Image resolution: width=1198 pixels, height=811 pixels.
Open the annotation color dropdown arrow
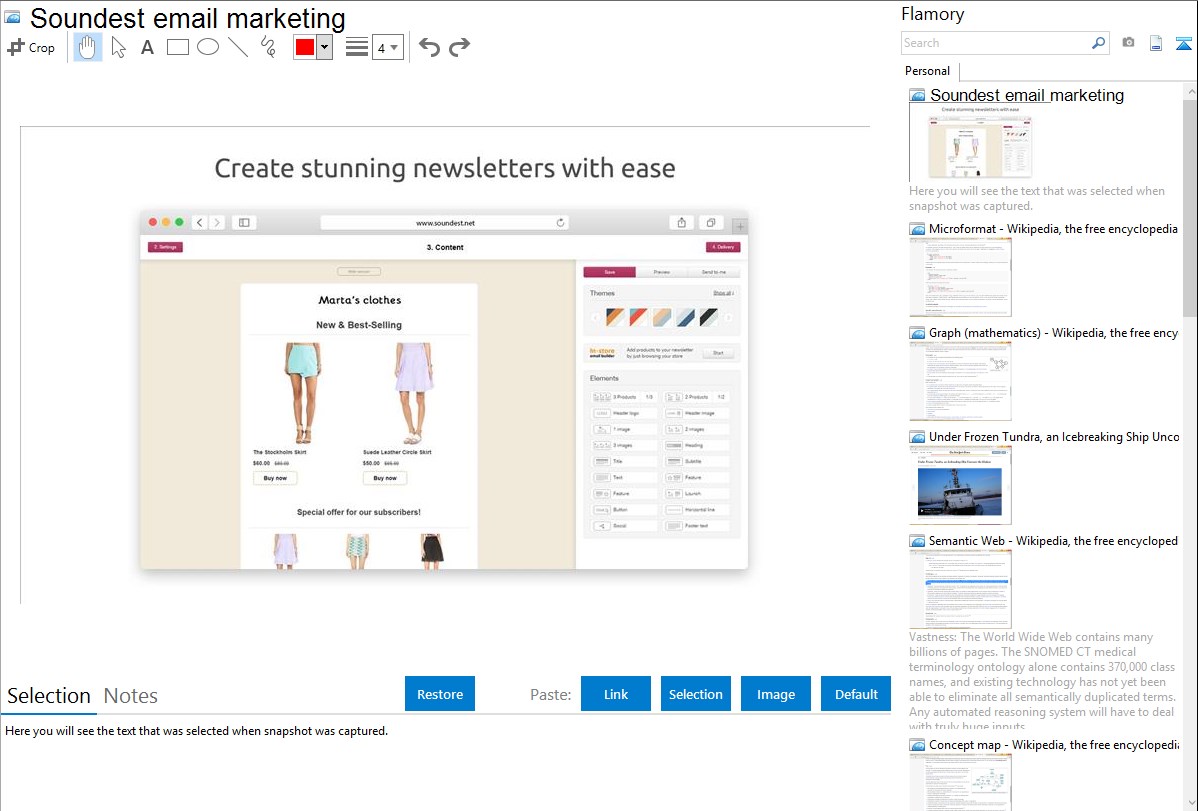(x=325, y=47)
